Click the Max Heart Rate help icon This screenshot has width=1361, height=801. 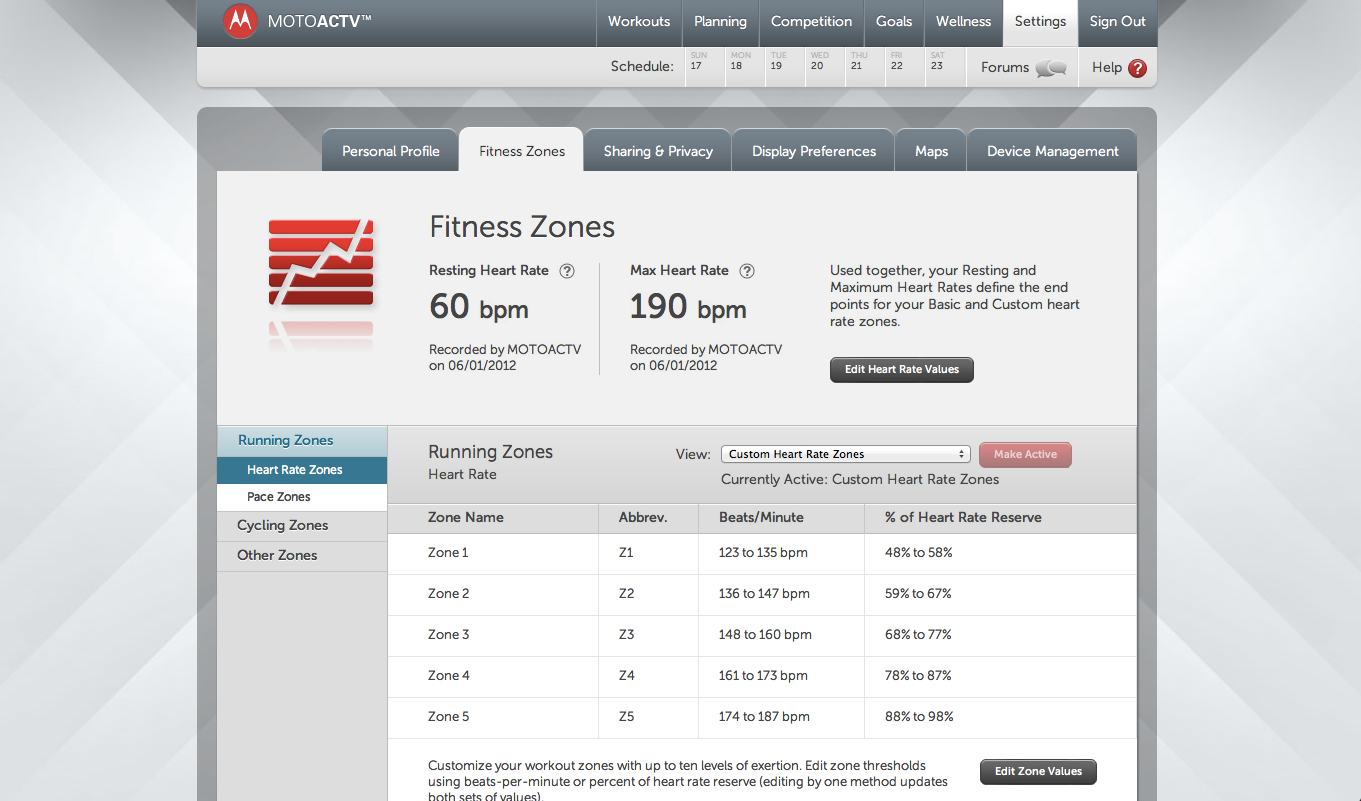(x=747, y=271)
